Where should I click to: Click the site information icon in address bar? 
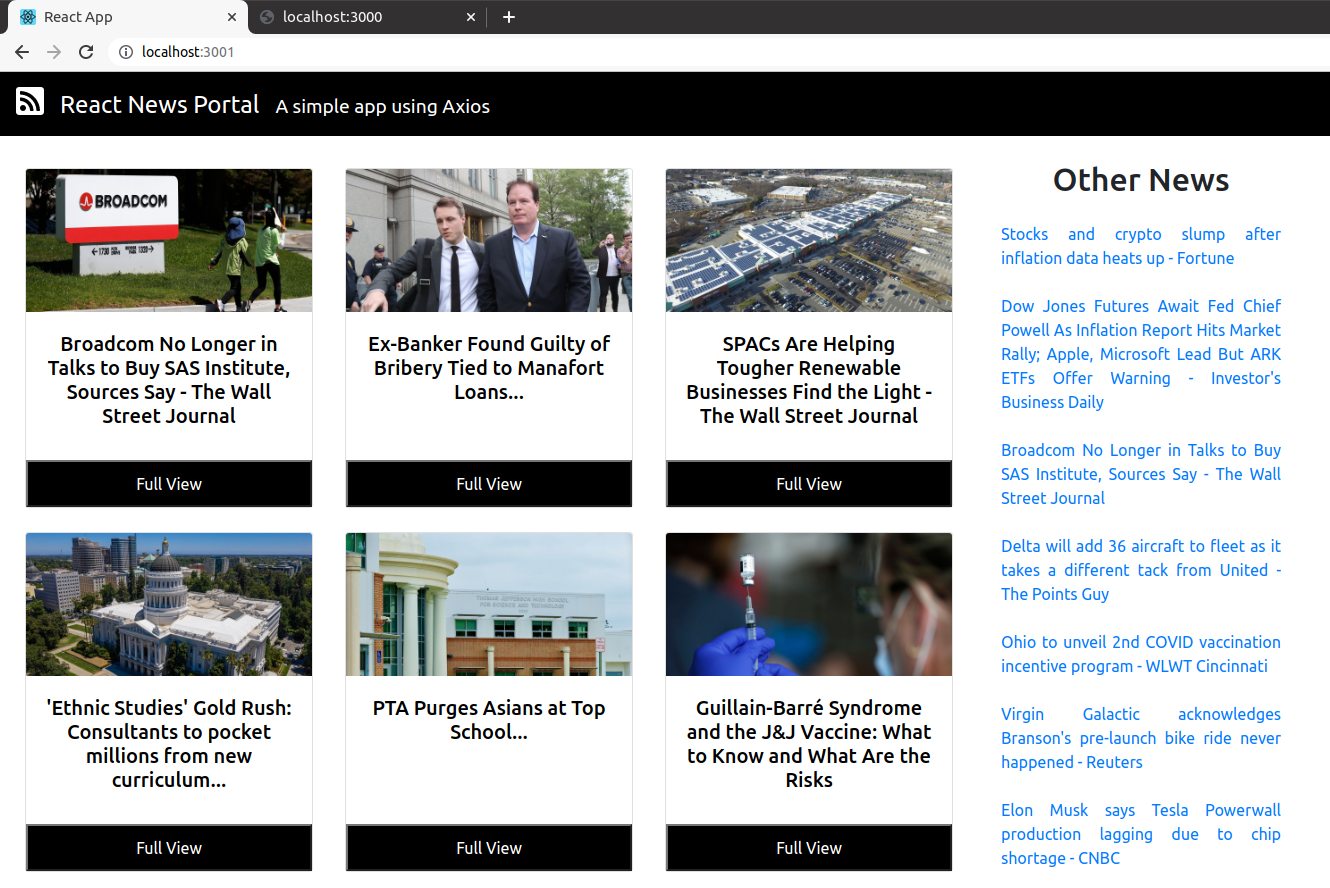click(x=126, y=52)
